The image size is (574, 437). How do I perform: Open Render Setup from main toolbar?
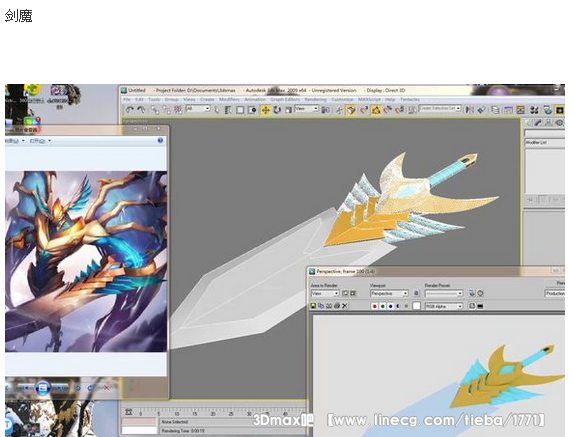click(548, 110)
